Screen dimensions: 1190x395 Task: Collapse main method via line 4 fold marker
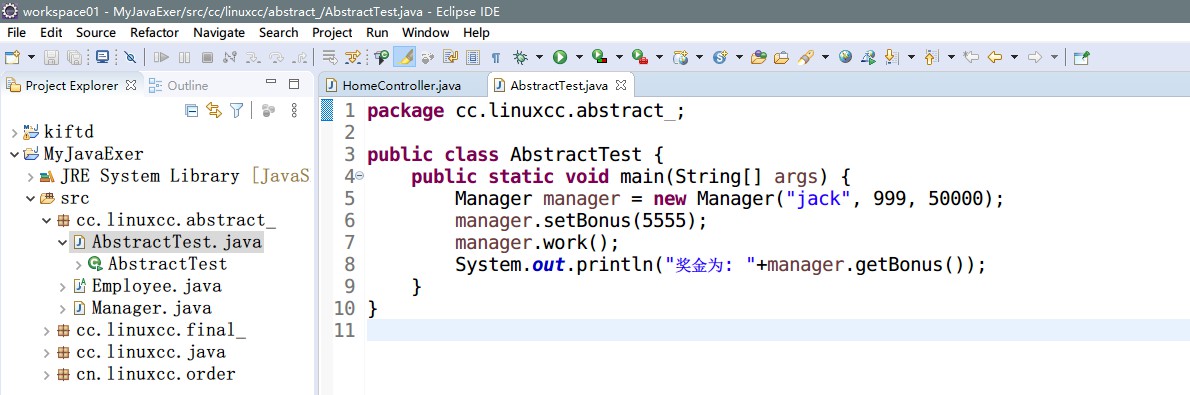[359, 176]
